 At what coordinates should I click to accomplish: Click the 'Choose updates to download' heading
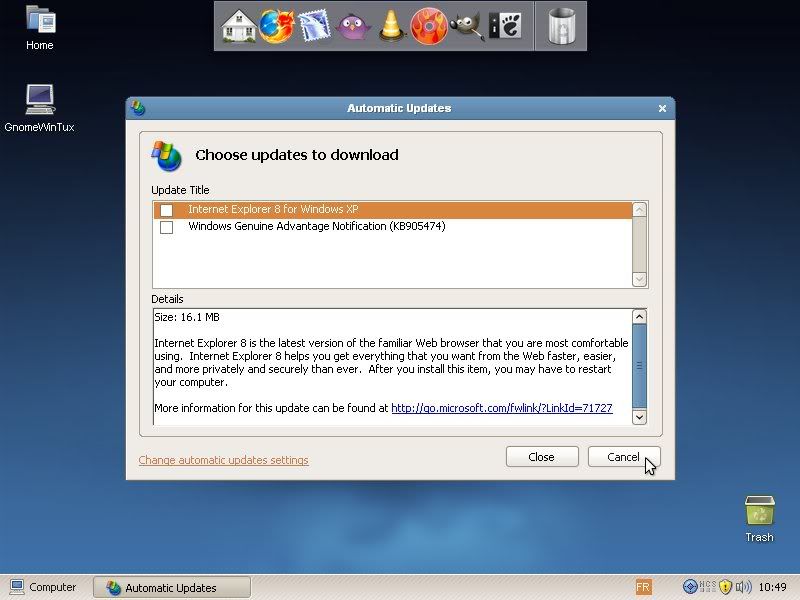[297, 155]
